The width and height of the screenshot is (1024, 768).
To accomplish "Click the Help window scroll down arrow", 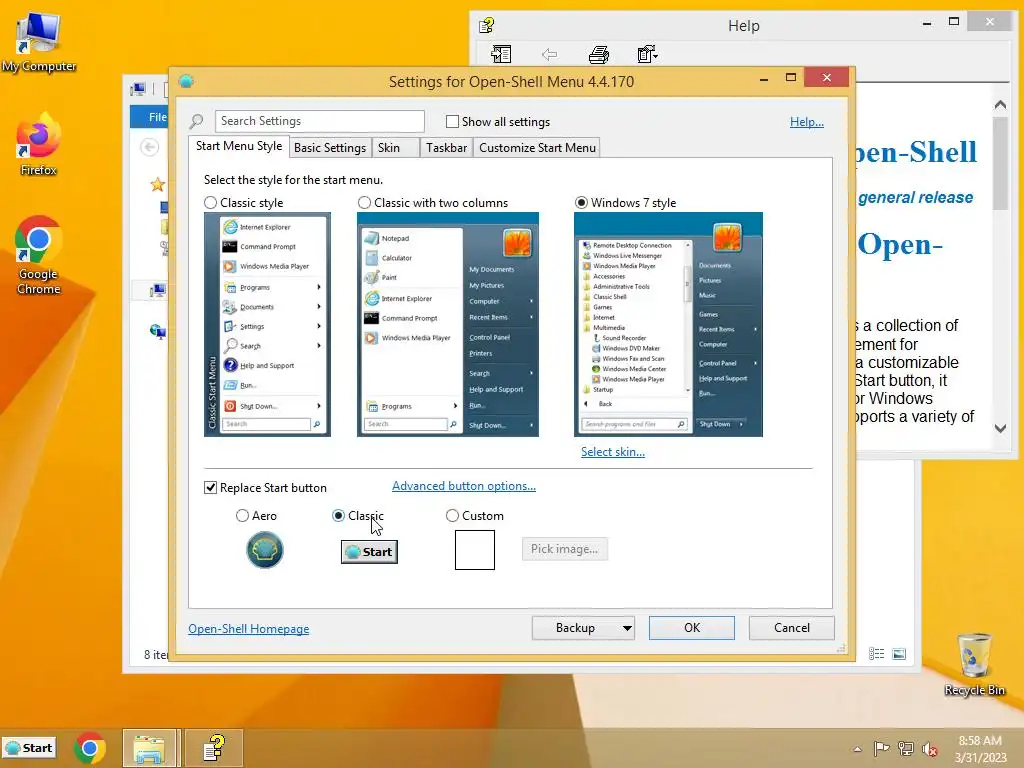I will (1000, 429).
